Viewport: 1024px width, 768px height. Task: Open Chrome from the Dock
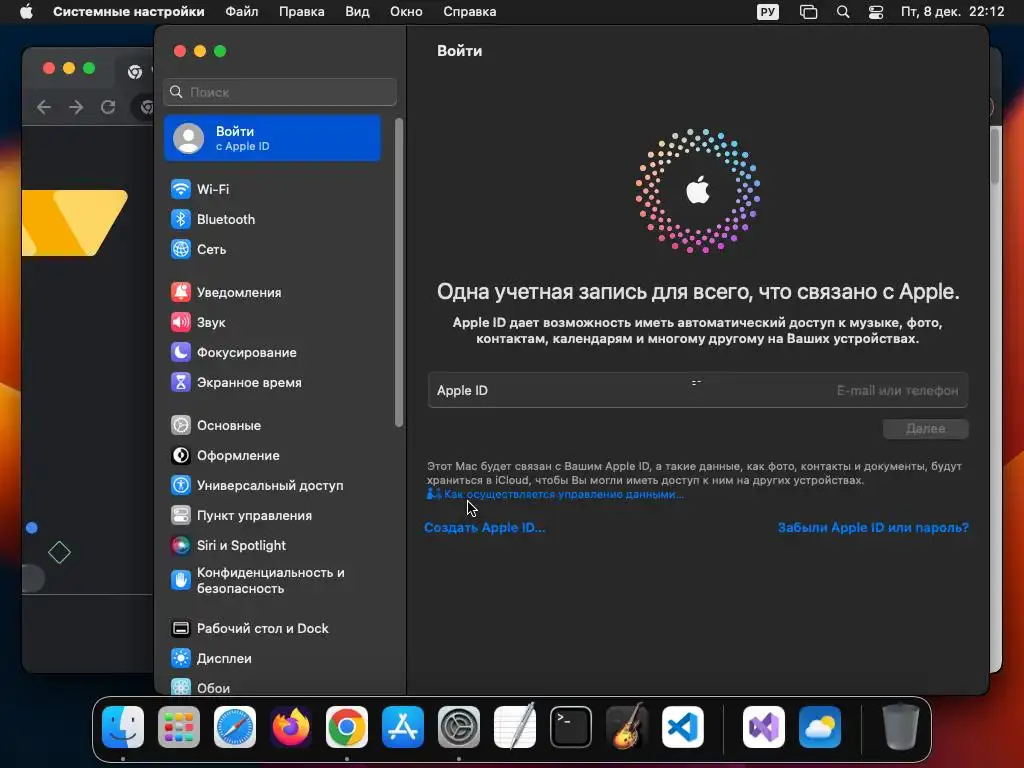pyautogui.click(x=347, y=727)
